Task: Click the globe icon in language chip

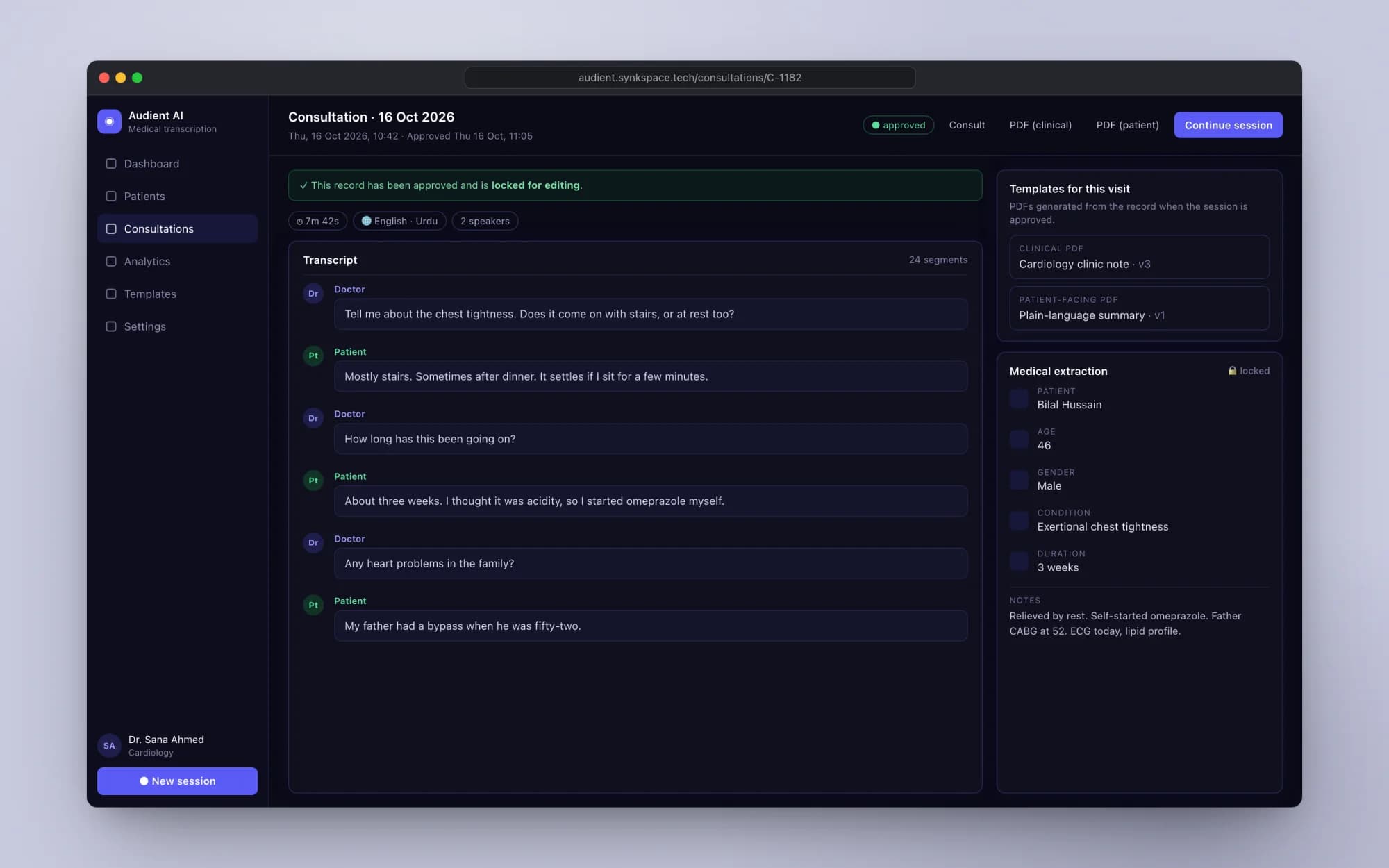Action: pos(366,221)
